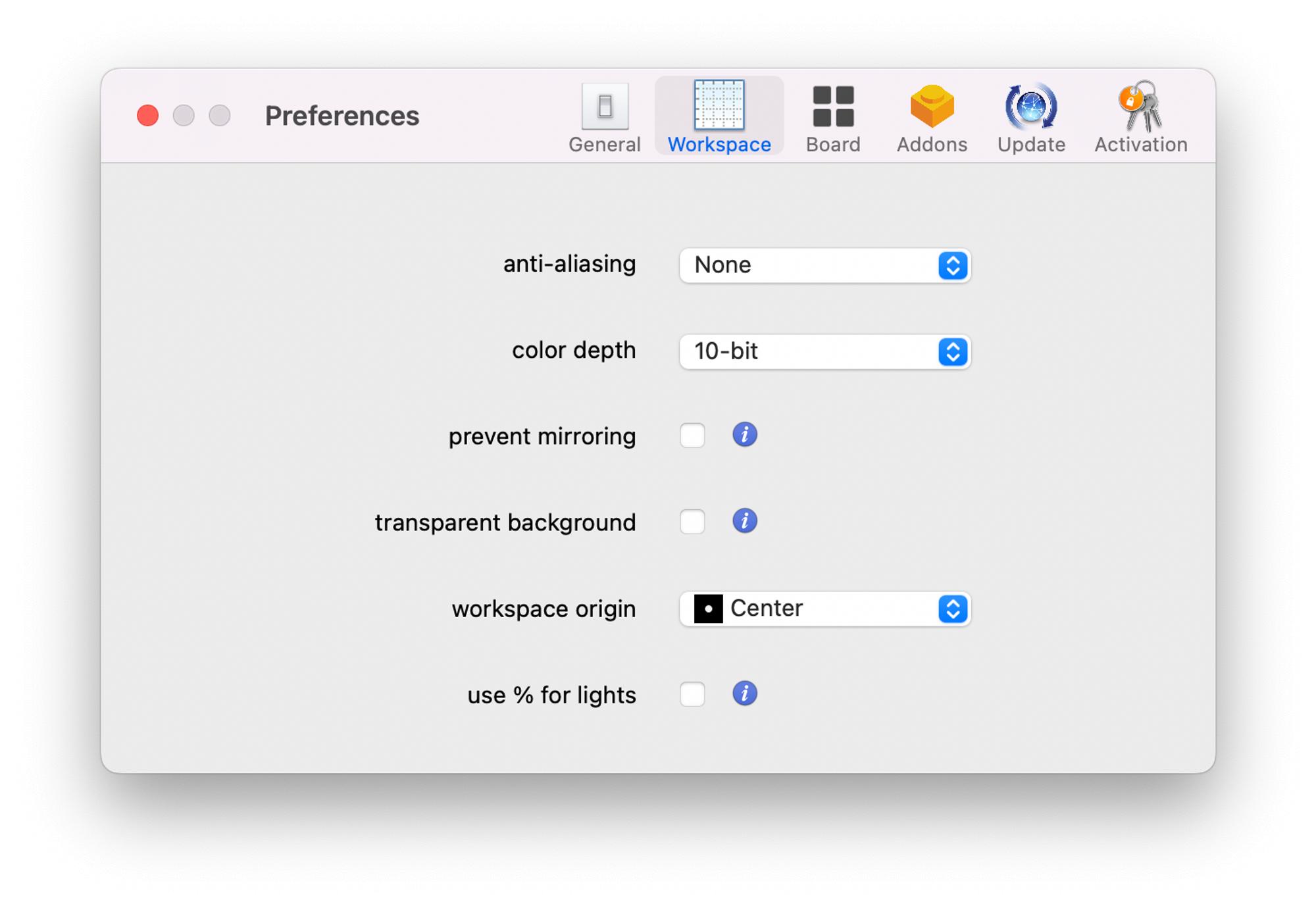The width and height of the screenshot is (1316, 906).
Task: Enable the prevent mirroring checkbox
Action: (x=692, y=436)
